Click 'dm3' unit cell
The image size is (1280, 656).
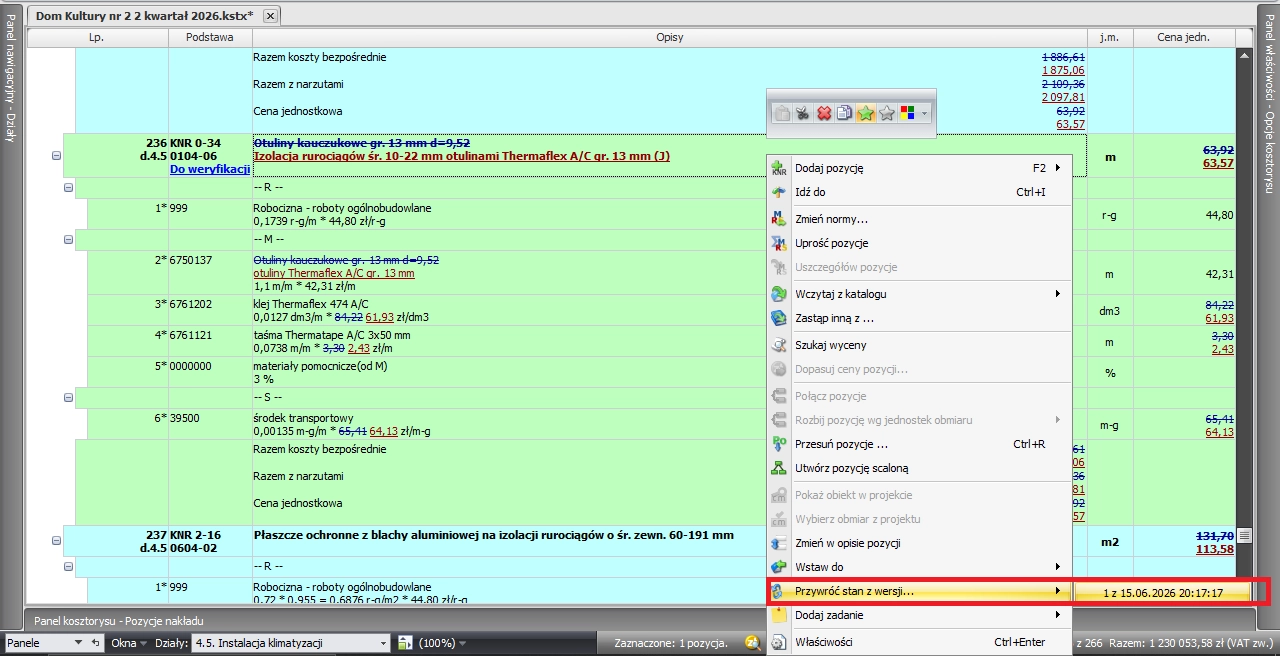click(1110, 311)
